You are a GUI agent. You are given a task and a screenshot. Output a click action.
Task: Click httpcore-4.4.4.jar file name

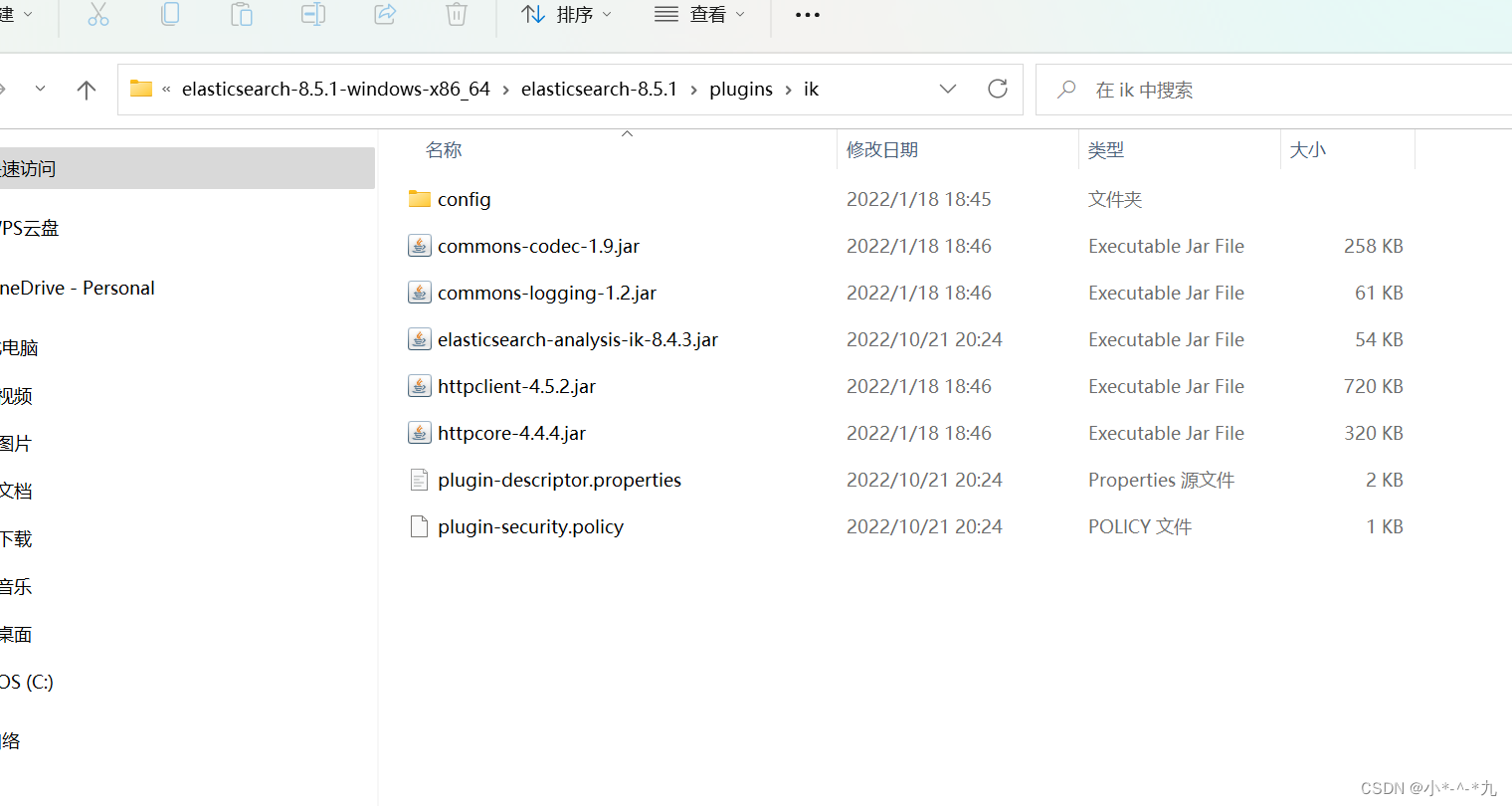tap(511, 433)
